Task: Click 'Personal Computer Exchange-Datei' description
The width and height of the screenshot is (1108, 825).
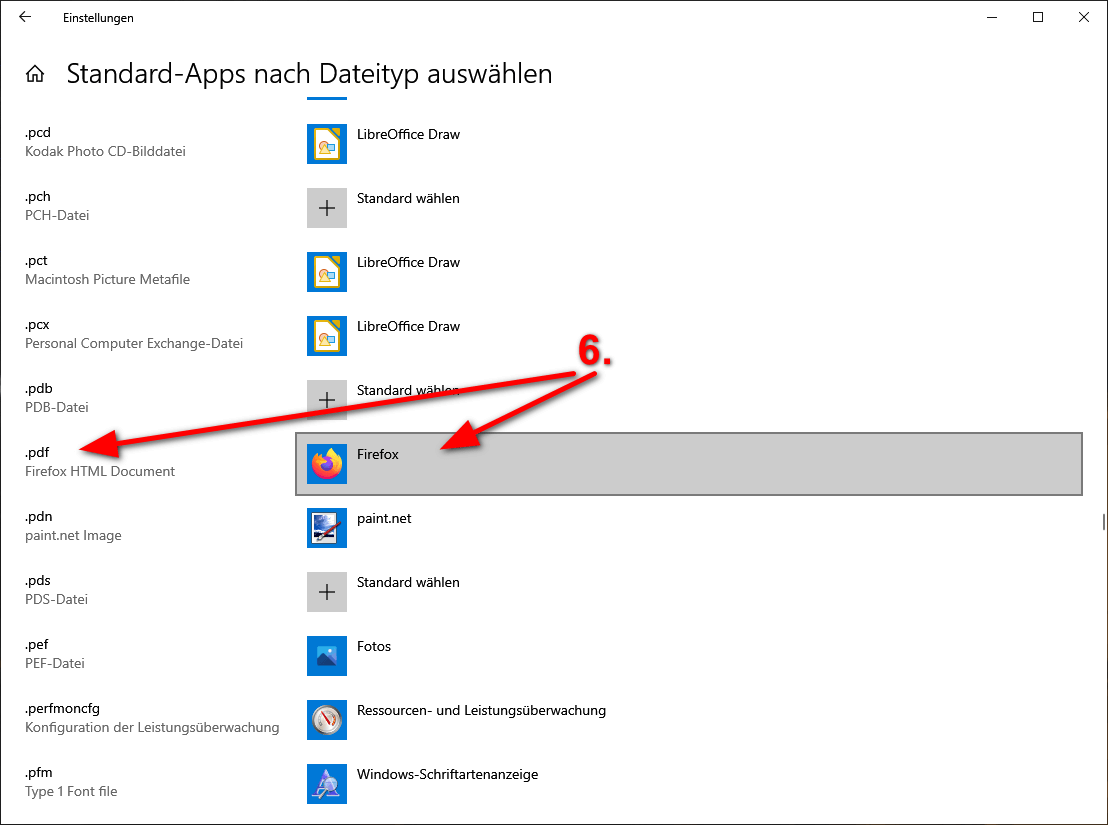Action: [134, 343]
